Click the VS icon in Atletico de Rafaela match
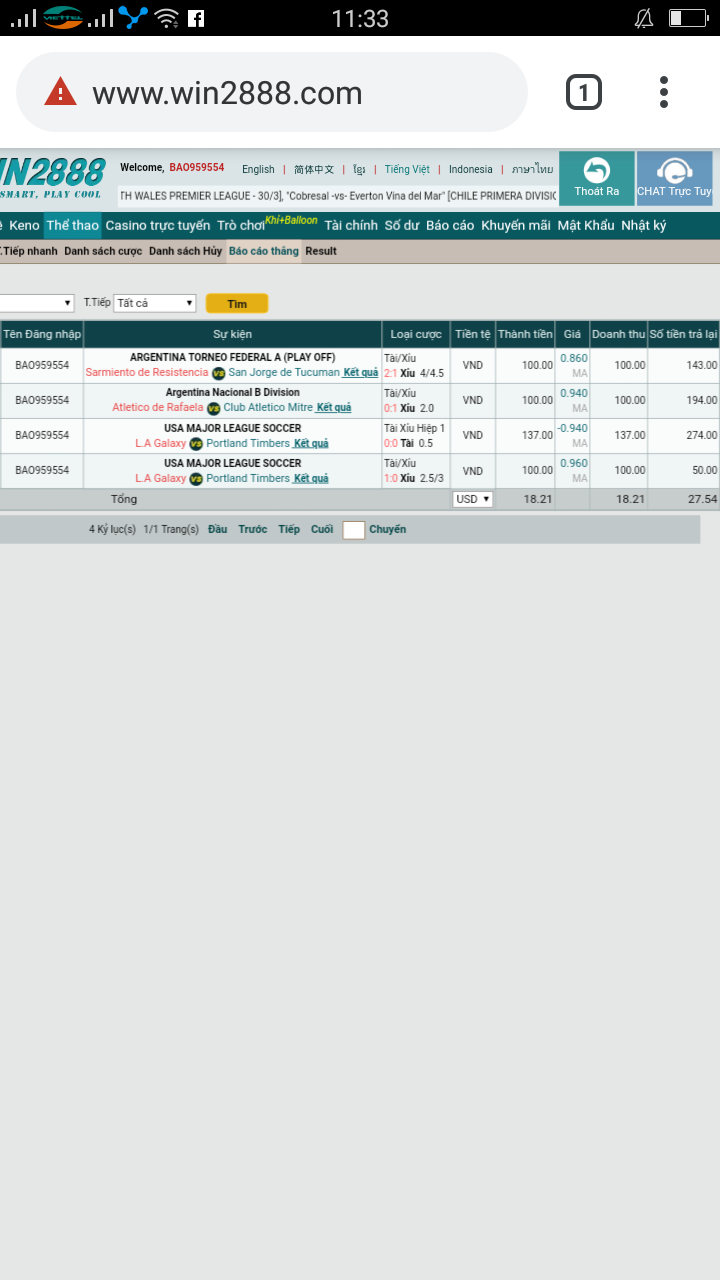Viewport: 720px width, 1280px height. tap(213, 408)
